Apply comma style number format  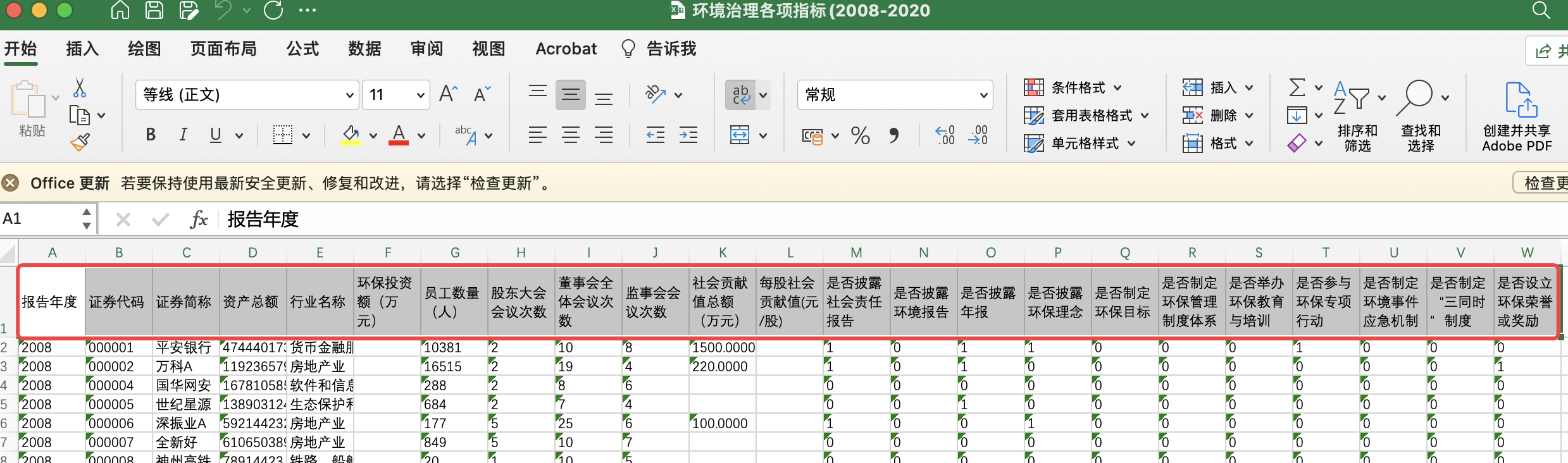point(893,135)
